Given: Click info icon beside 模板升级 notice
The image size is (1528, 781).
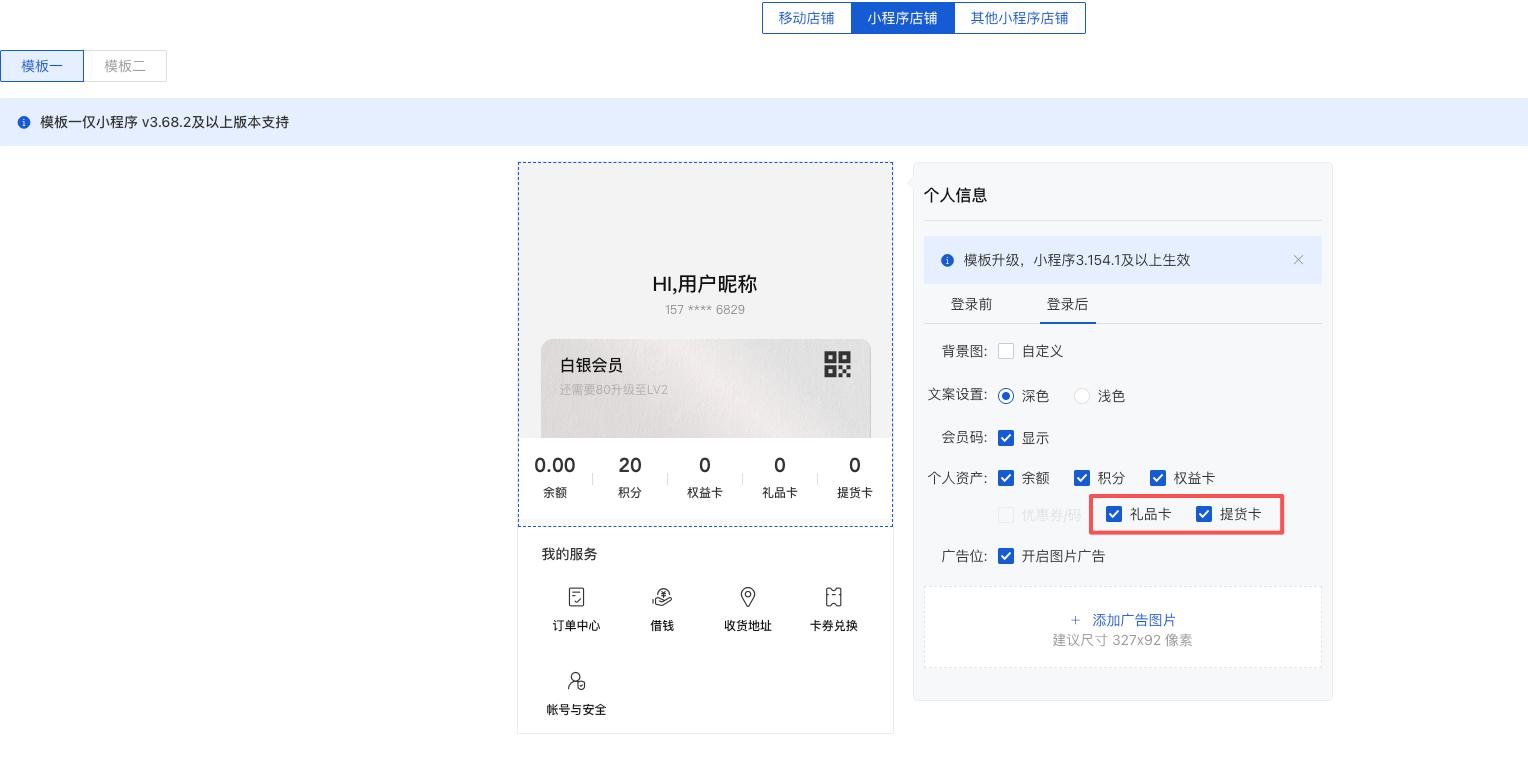Looking at the screenshot, I should [947, 260].
